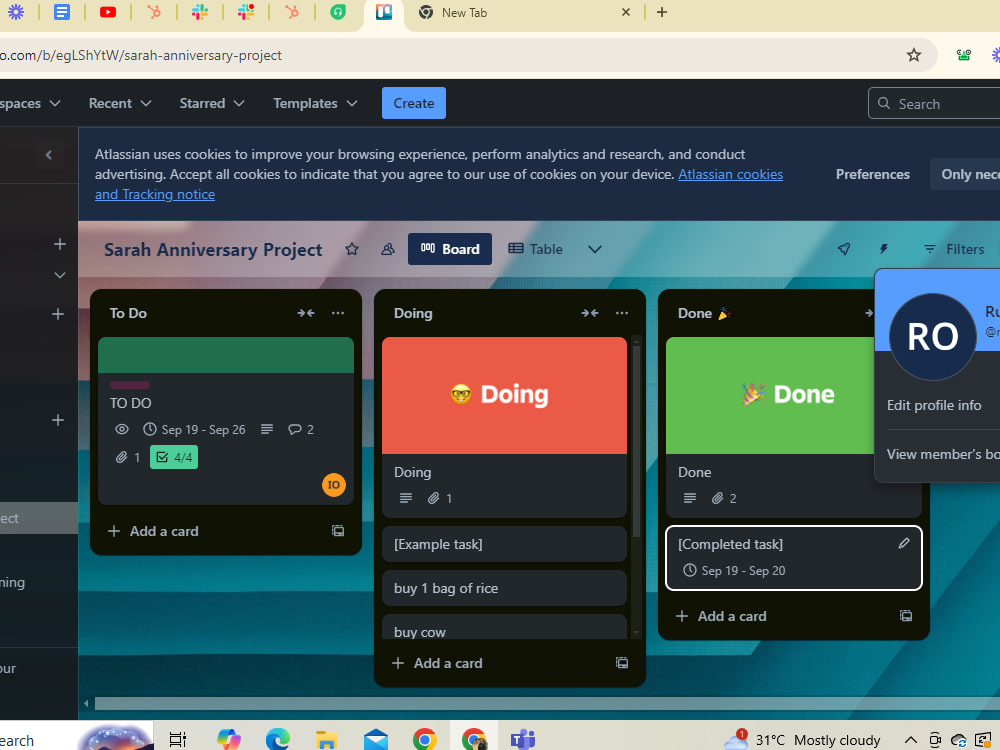1000x750 pixels.
Task: Collapse the To Do list
Action: (x=306, y=313)
